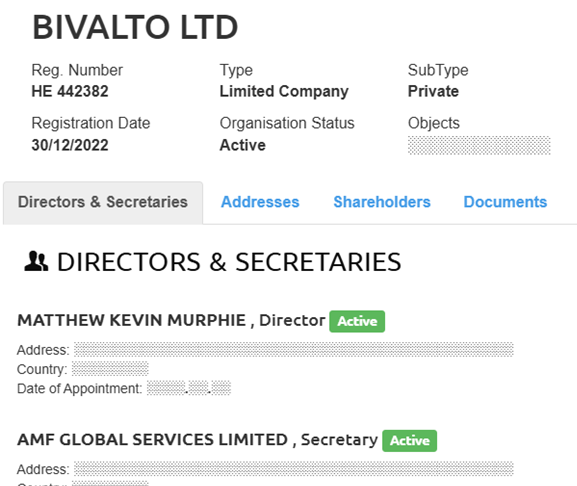
Task: Click the registration date 30/12/2022
Action: pos(70,145)
